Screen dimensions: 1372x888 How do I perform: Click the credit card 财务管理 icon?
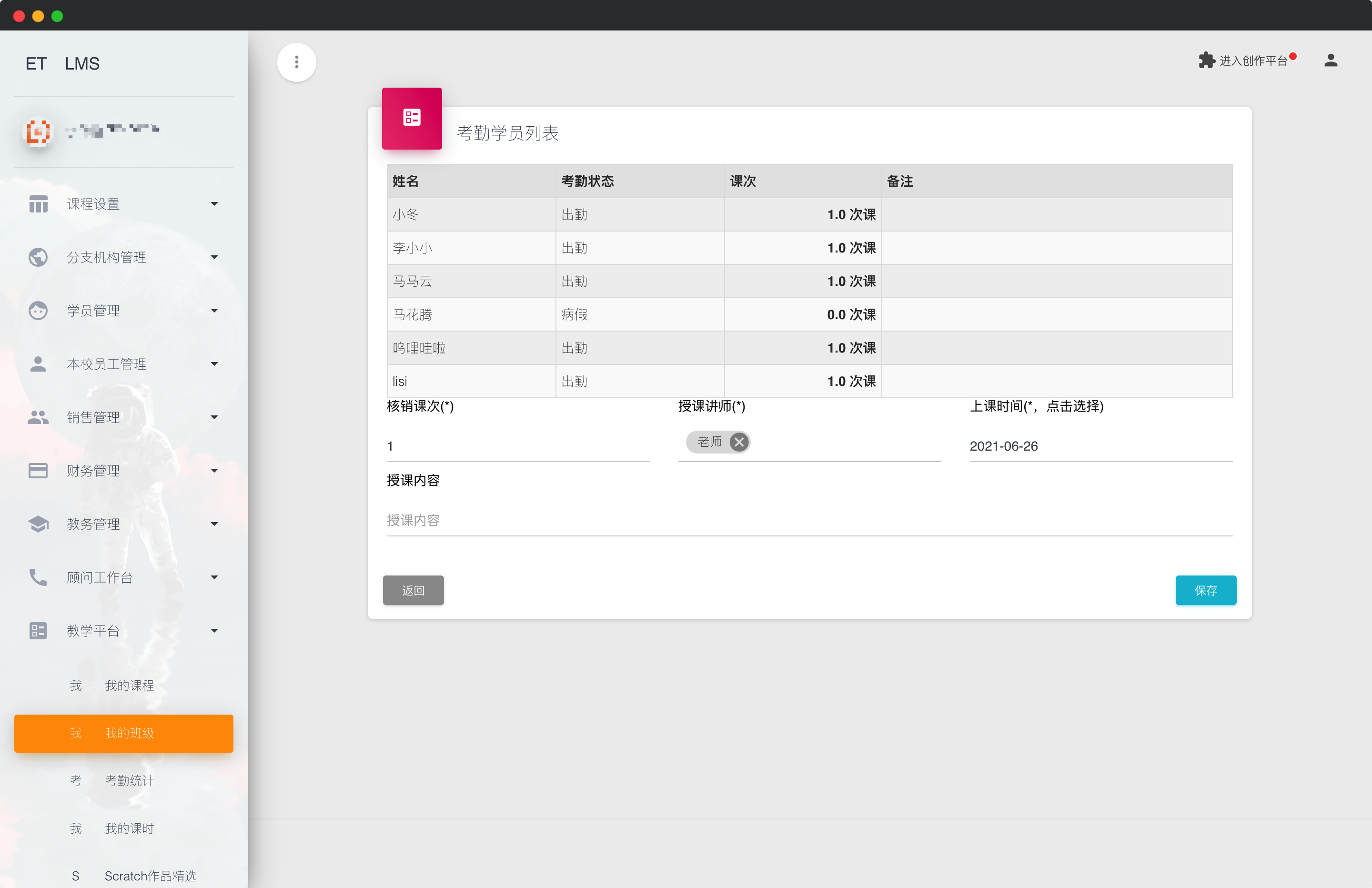tap(38, 471)
